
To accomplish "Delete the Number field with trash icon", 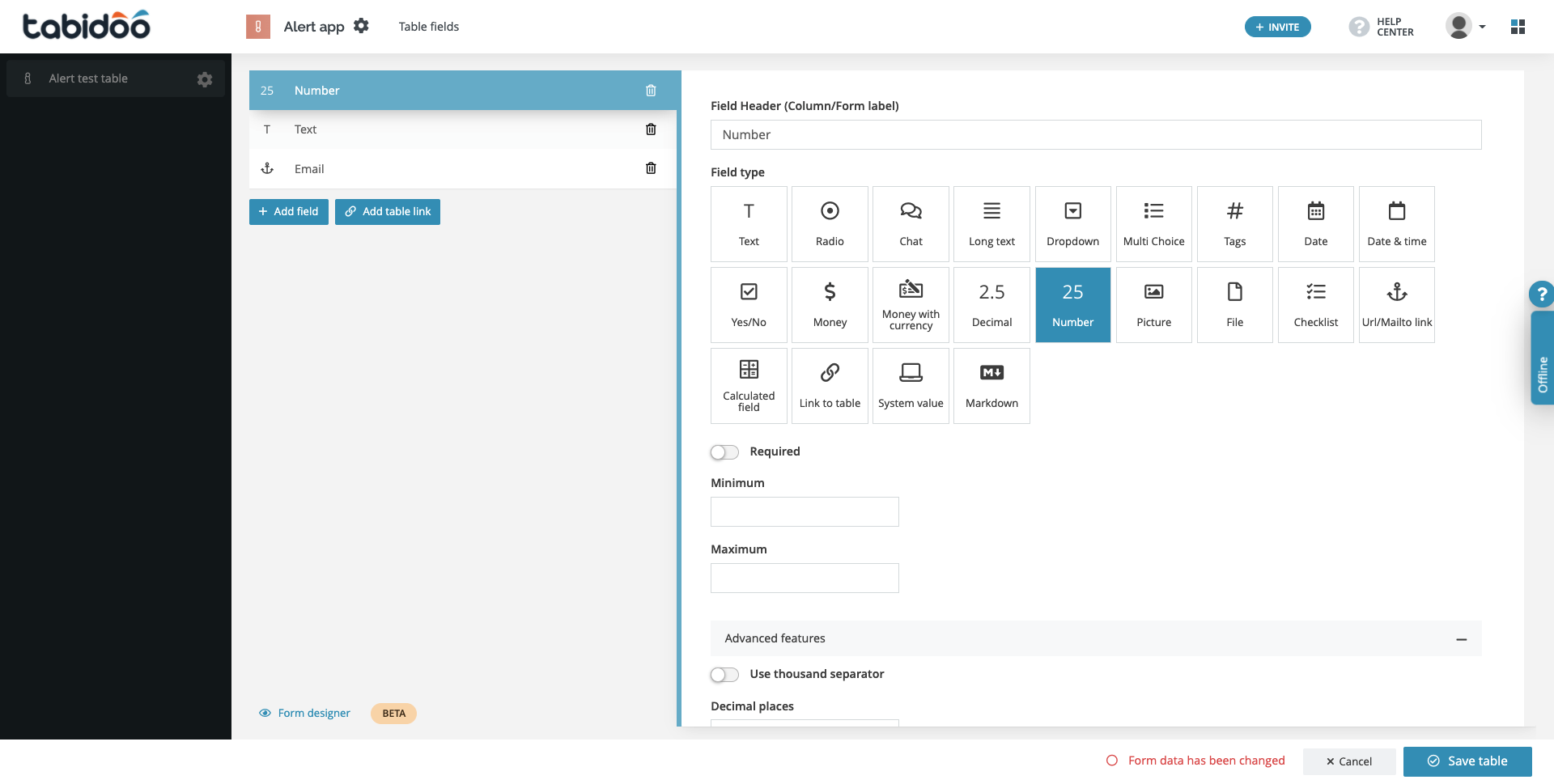I will pos(651,91).
